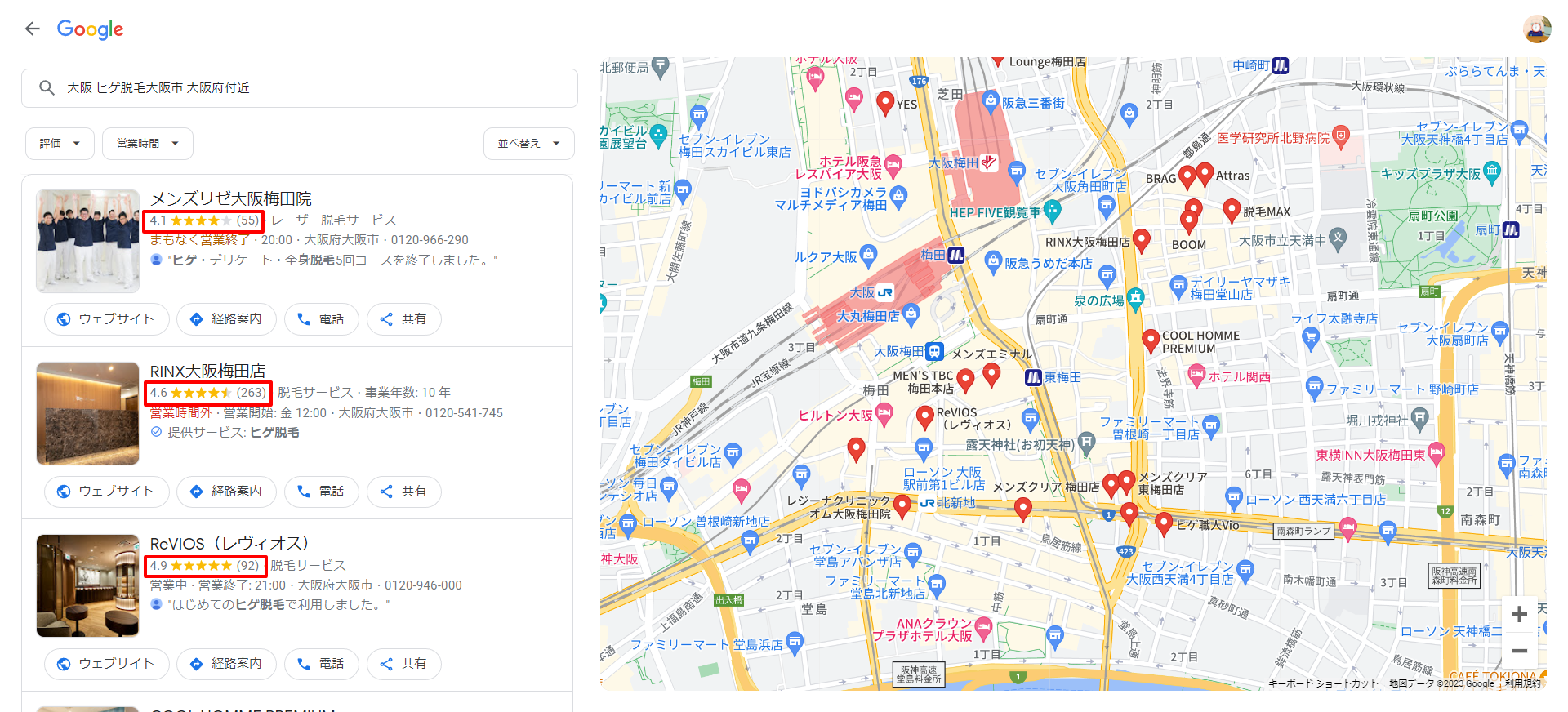1568x712 pixels.
Task: Click the ホテル関西 hotel marker
Action: 1196,376
